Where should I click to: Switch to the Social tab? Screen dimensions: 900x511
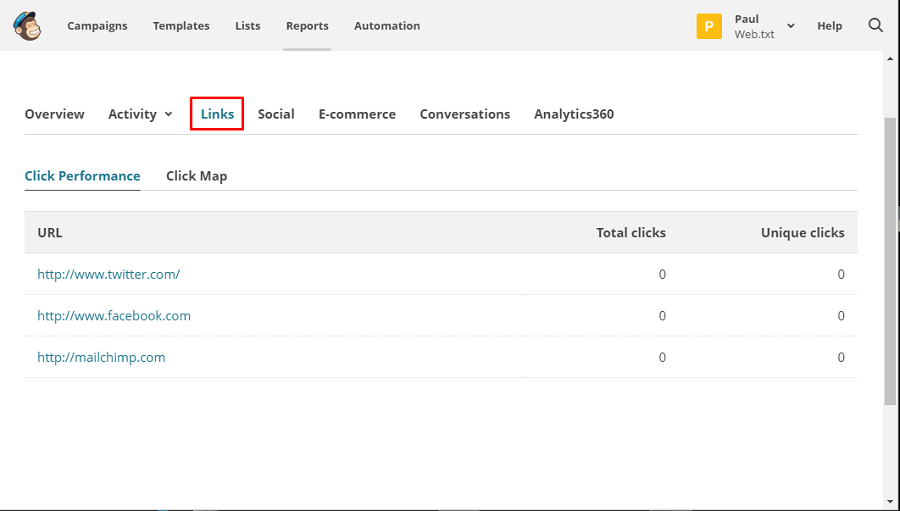[276, 114]
